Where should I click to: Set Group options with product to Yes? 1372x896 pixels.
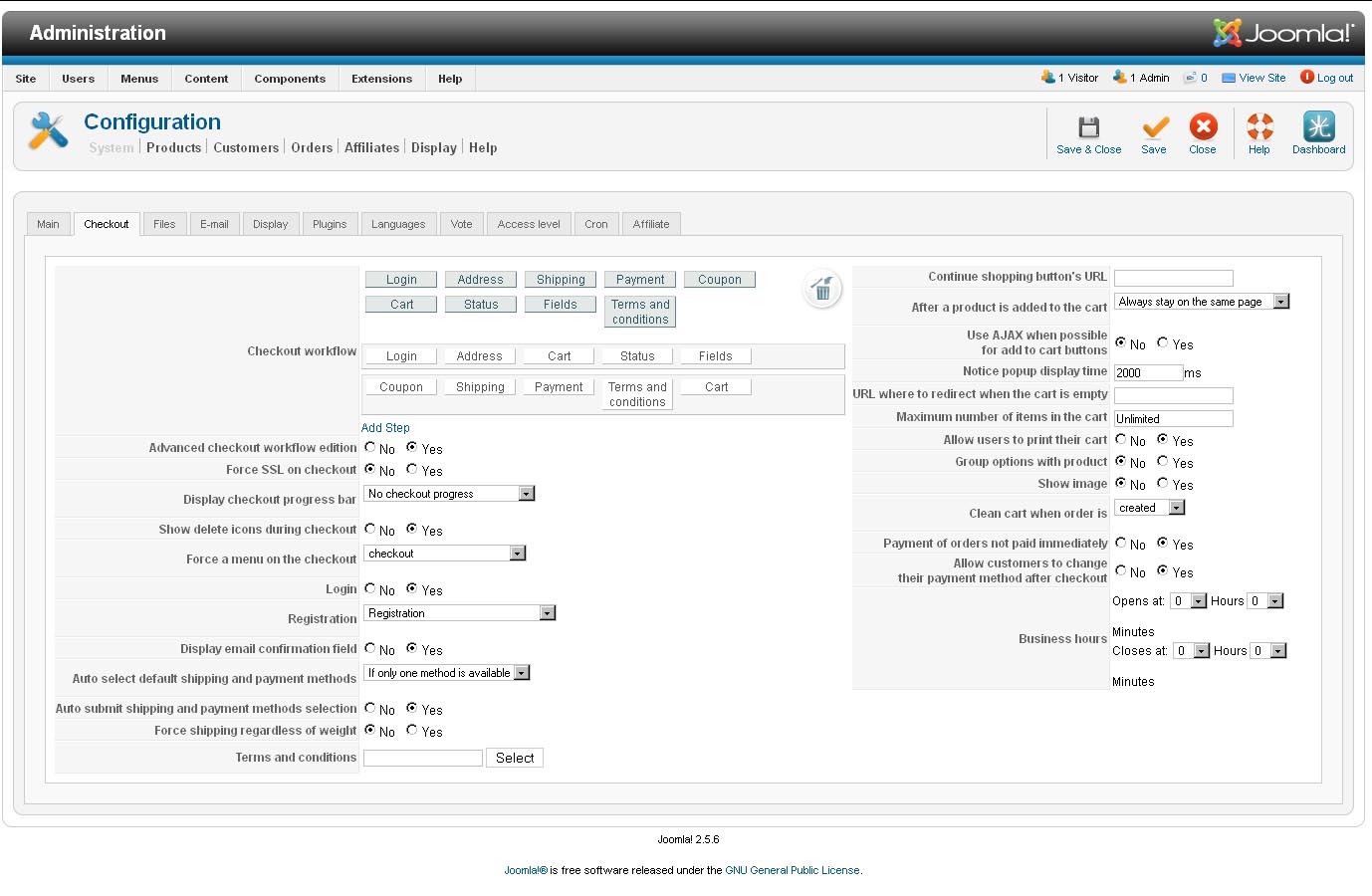coord(1162,461)
